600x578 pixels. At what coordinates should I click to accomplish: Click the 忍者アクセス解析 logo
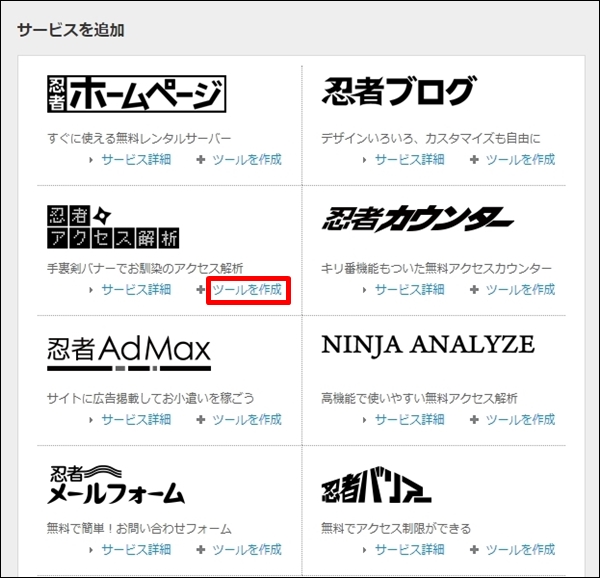pos(113,227)
